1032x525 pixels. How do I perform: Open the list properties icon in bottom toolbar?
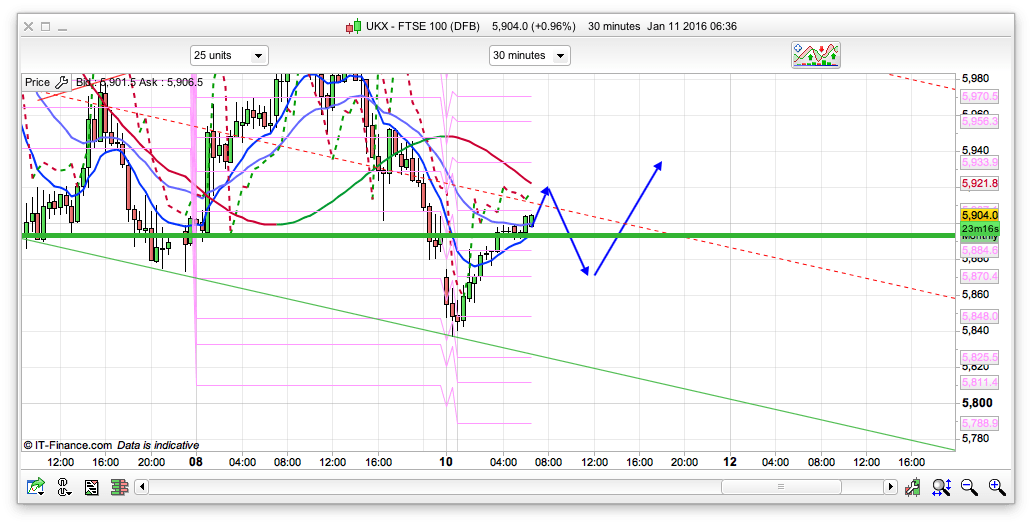pyautogui.click(x=92, y=487)
